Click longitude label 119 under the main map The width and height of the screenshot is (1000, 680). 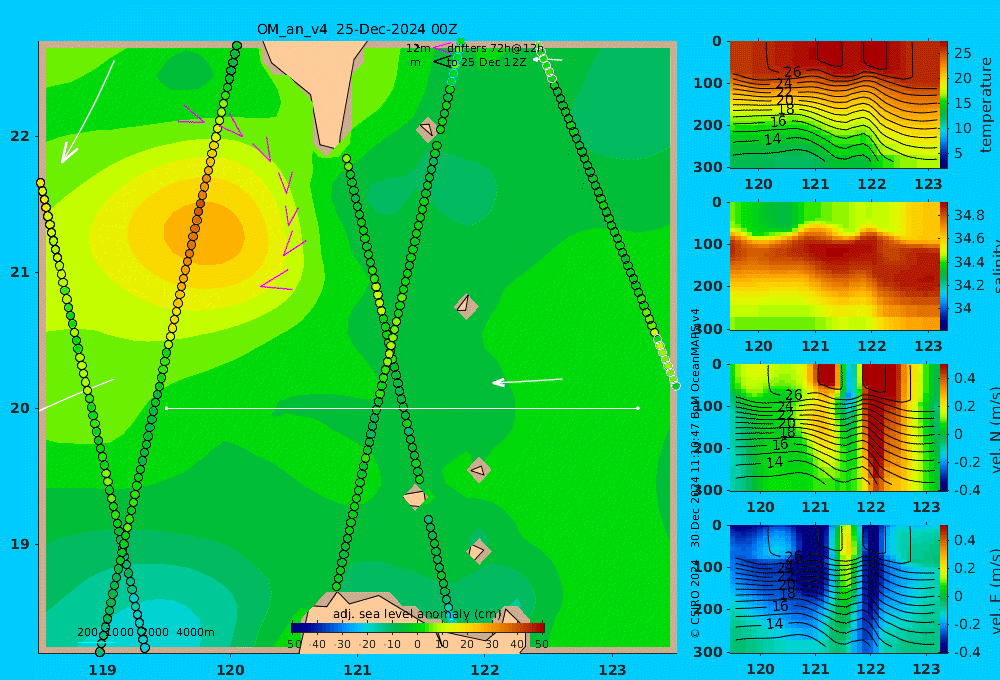pos(103,670)
